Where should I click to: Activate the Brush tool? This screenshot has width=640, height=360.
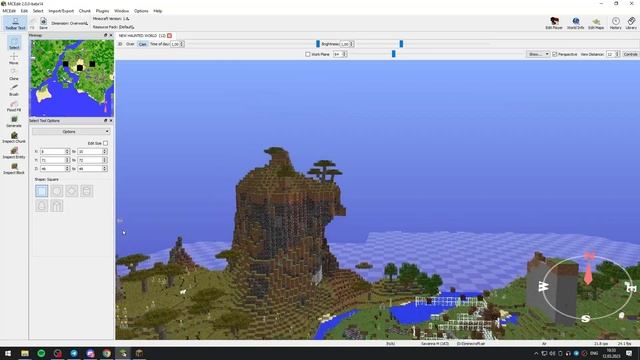(14, 90)
